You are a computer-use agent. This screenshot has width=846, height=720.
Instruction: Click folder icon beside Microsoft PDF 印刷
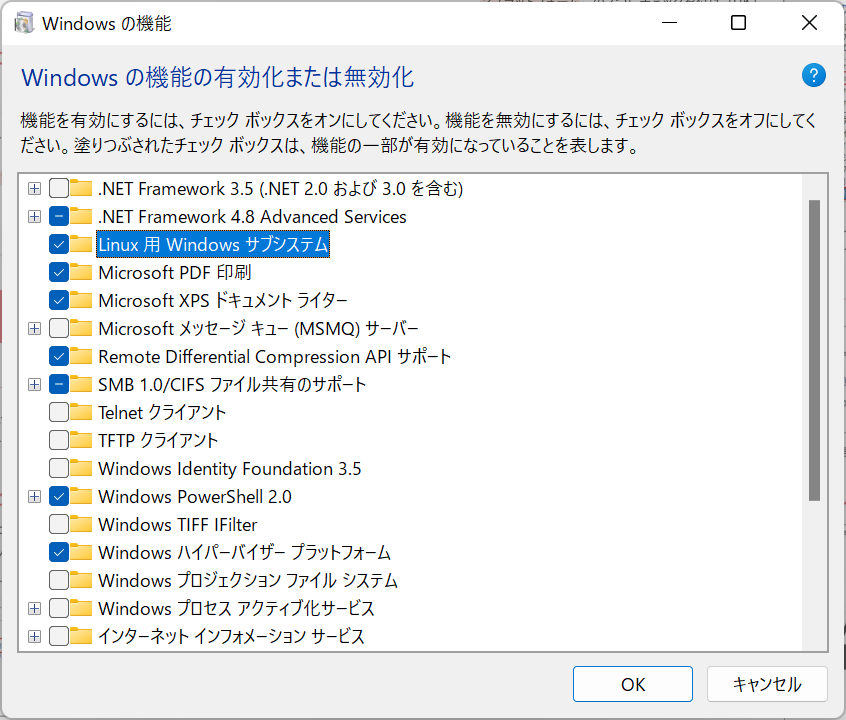(81, 272)
